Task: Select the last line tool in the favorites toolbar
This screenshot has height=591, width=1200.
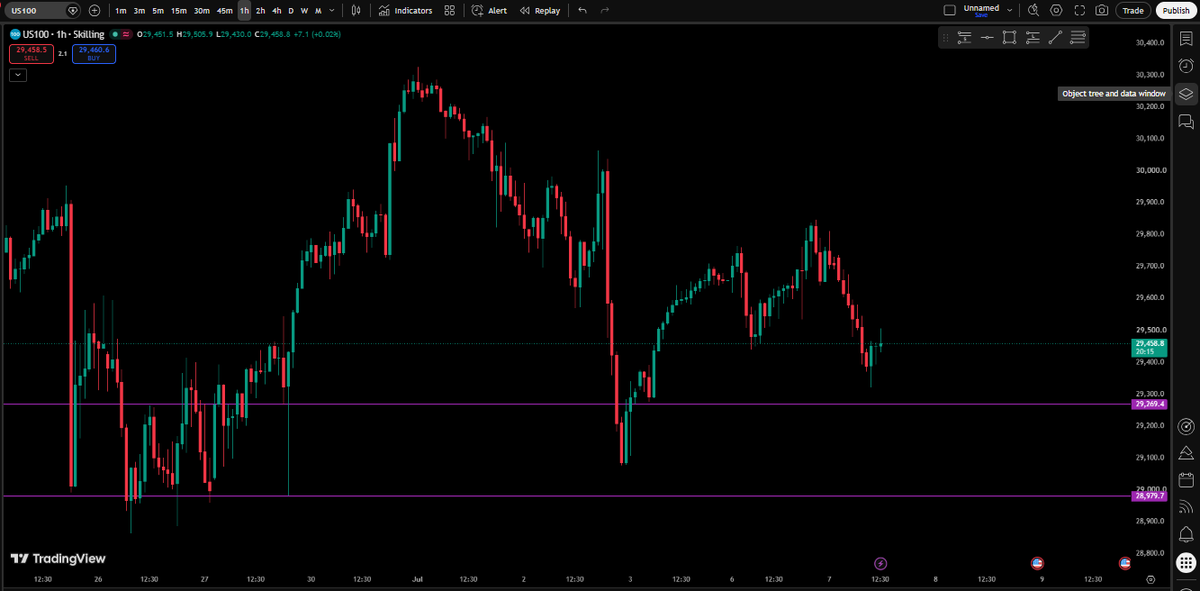Action: pyautogui.click(x=1078, y=38)
